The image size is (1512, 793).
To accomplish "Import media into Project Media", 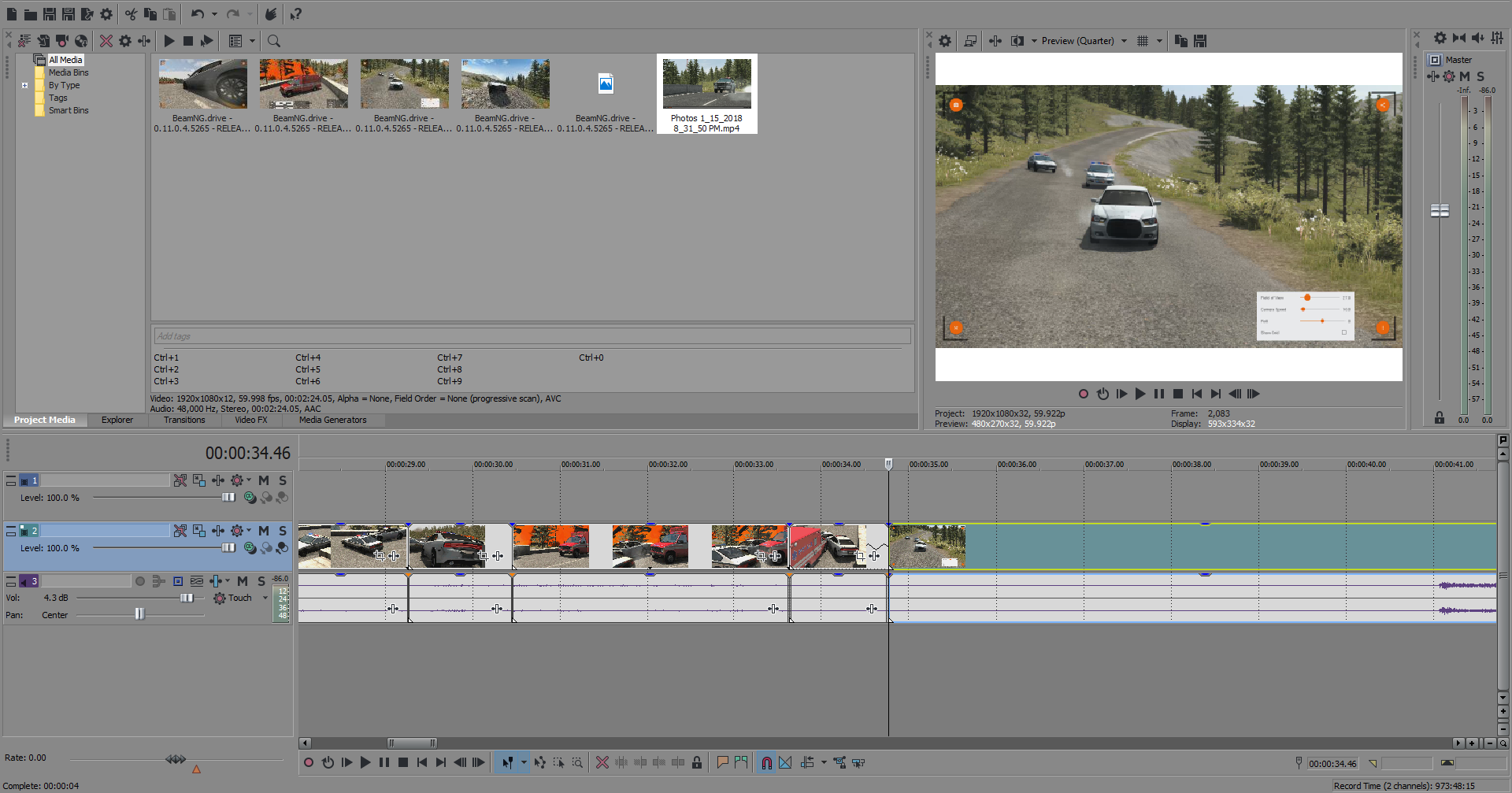I will pyautogui.click(x=43, y=41).
